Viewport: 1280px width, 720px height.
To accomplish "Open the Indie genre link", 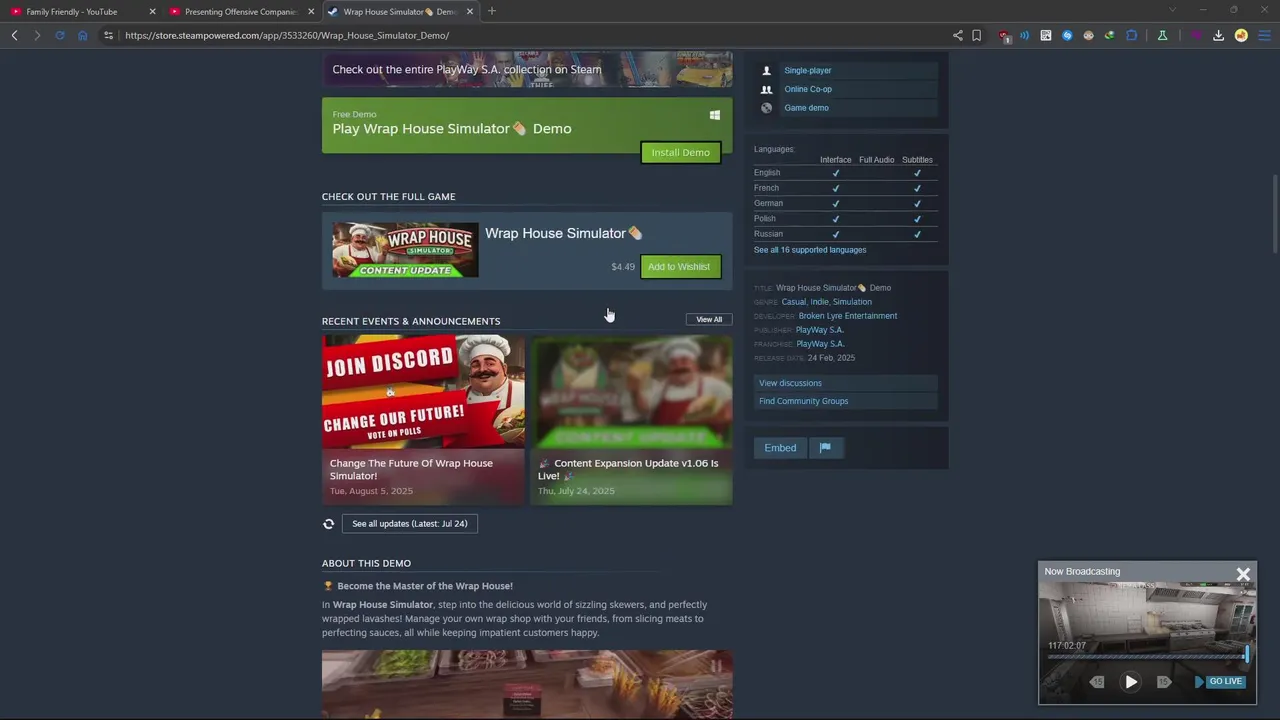I will (819, 302).
